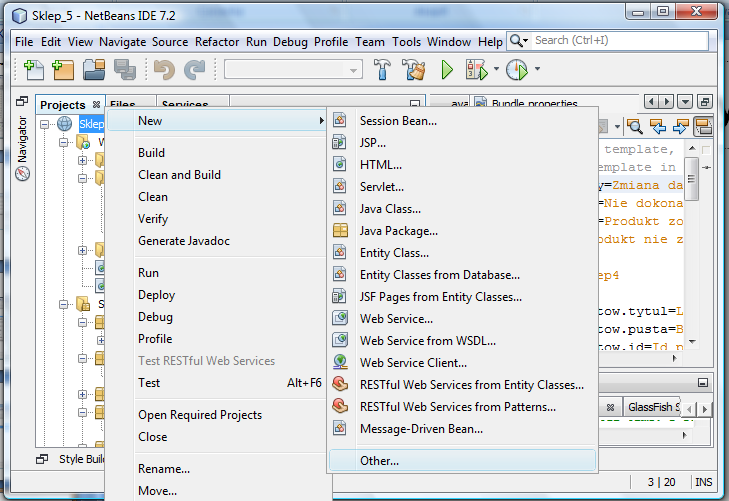Screen dimensions: 729x501
Task: Open the File menu
Action: (x=24, y=42)
